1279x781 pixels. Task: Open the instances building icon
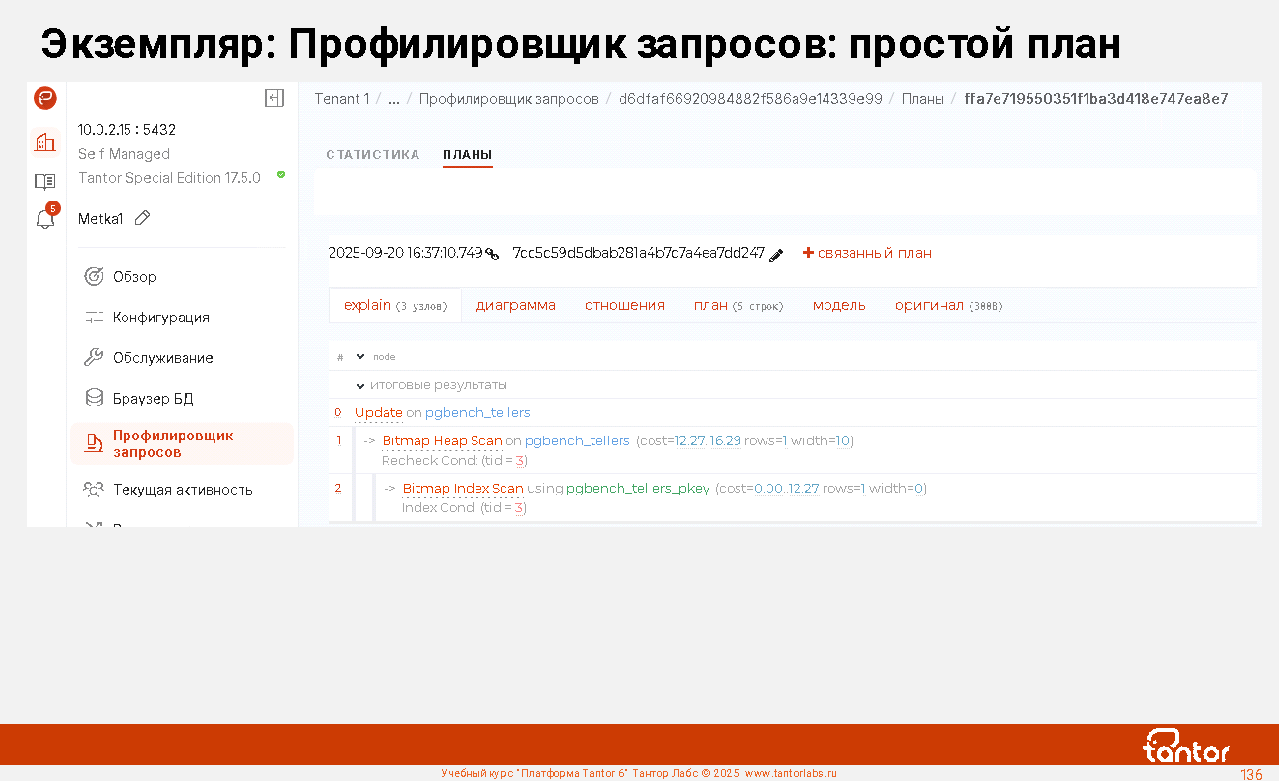[x=45, y=142]
